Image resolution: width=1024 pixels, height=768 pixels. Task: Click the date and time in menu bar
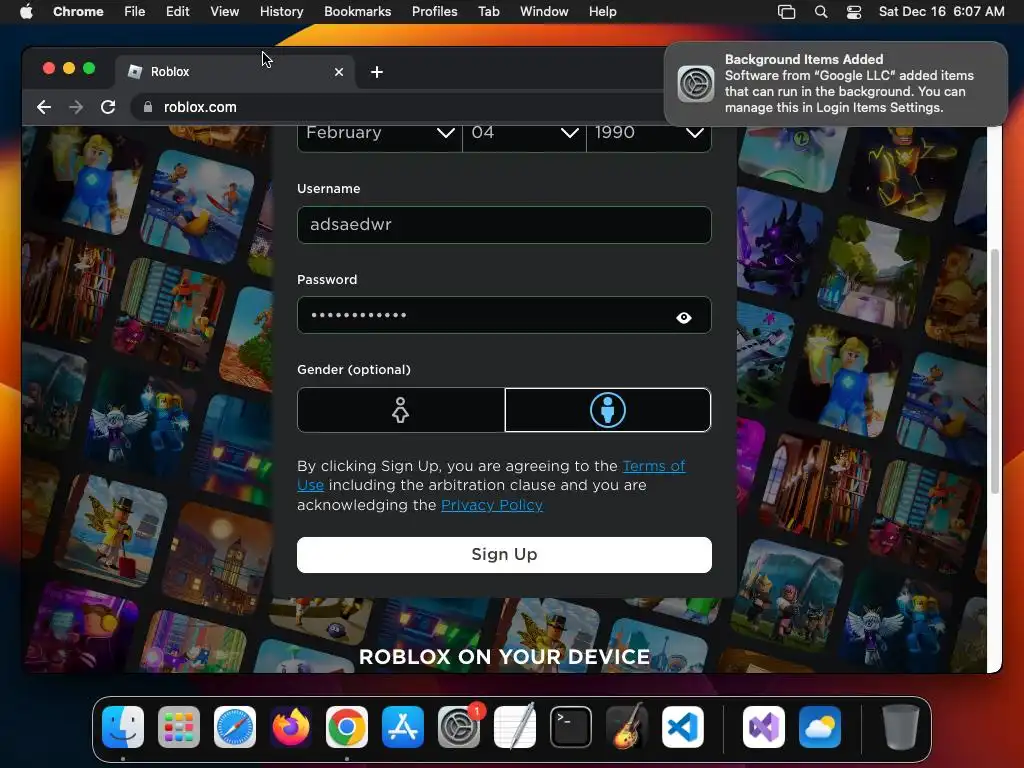click(x=941, y=12)
